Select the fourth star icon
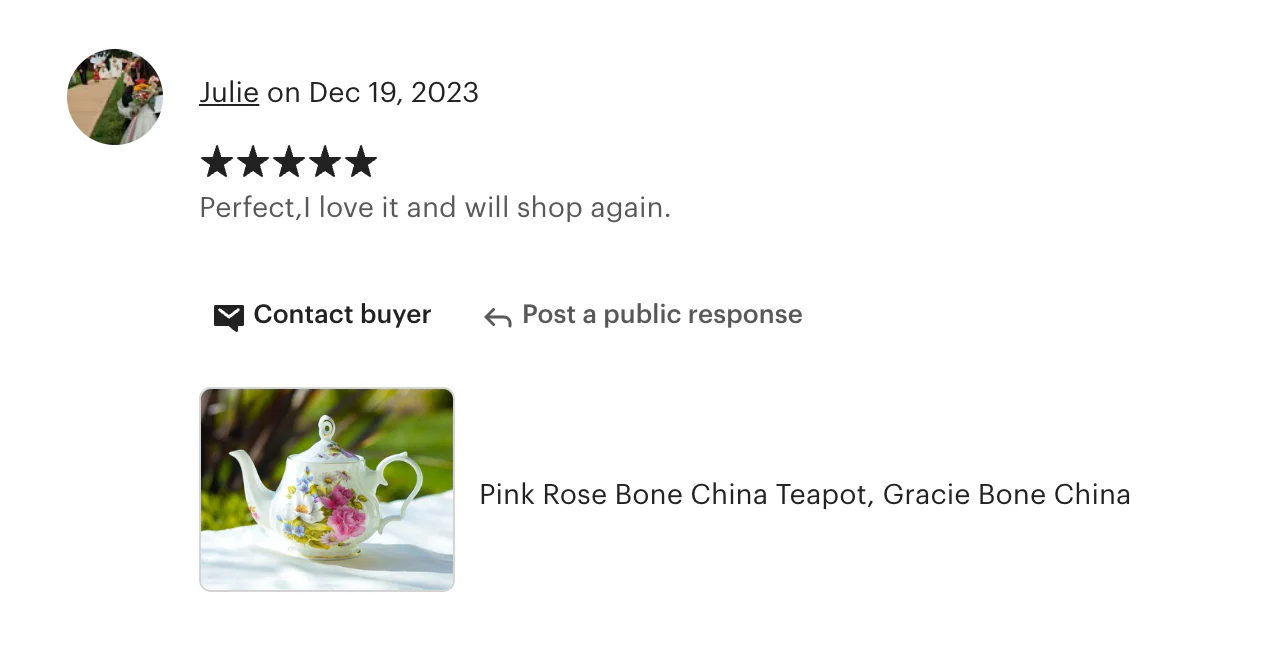The width and height of the screenshot is (1288, 666). (327, 161)
